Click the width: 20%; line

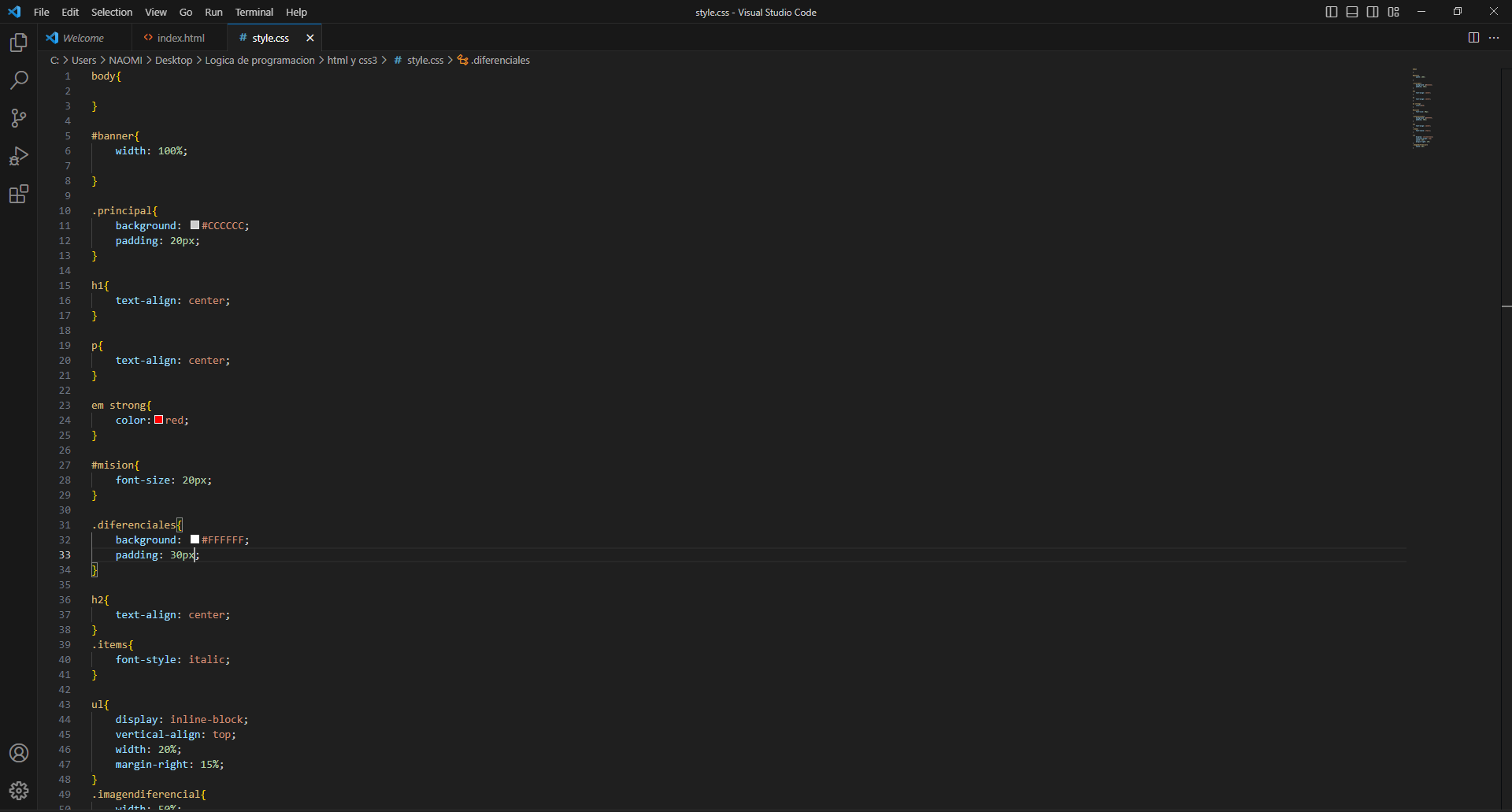pyautogui.click(x=148, y=750)
